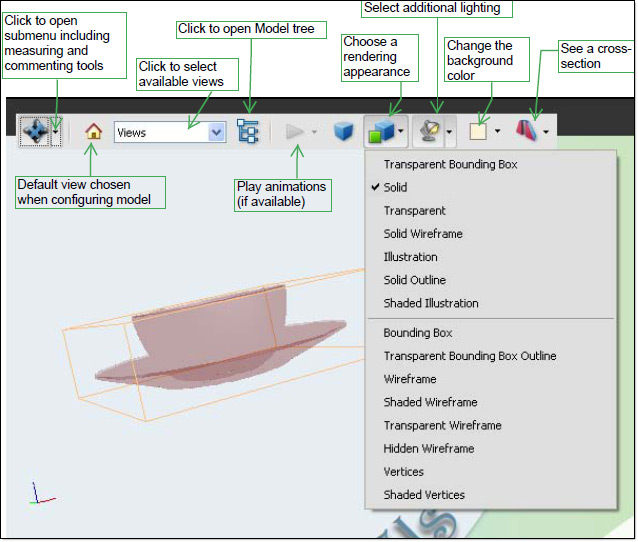Choose Shaded Illustration render mode
638x542 pixels.
click(x=431, y=303)
